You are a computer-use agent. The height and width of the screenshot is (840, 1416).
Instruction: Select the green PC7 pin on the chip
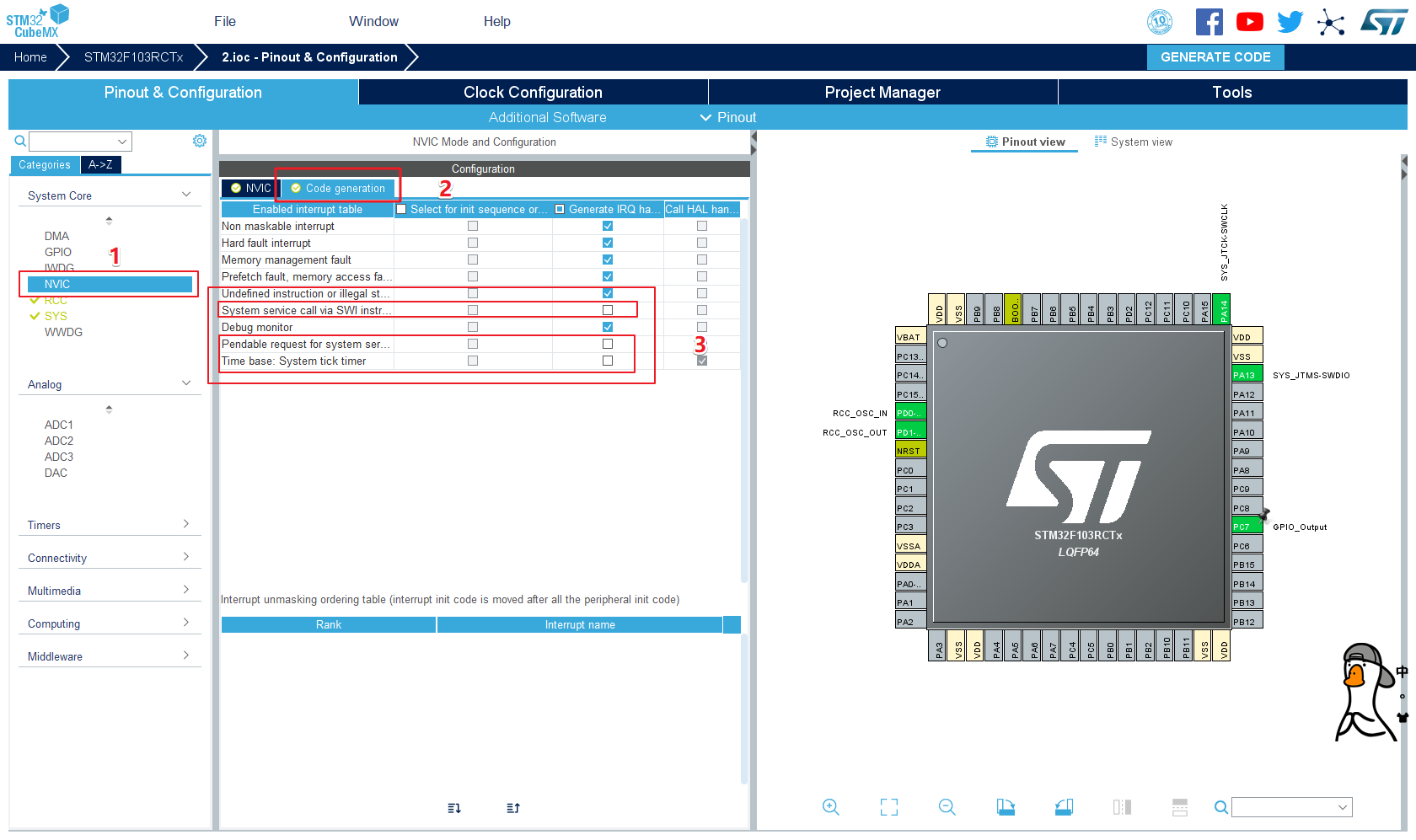tap(1247, 527)
